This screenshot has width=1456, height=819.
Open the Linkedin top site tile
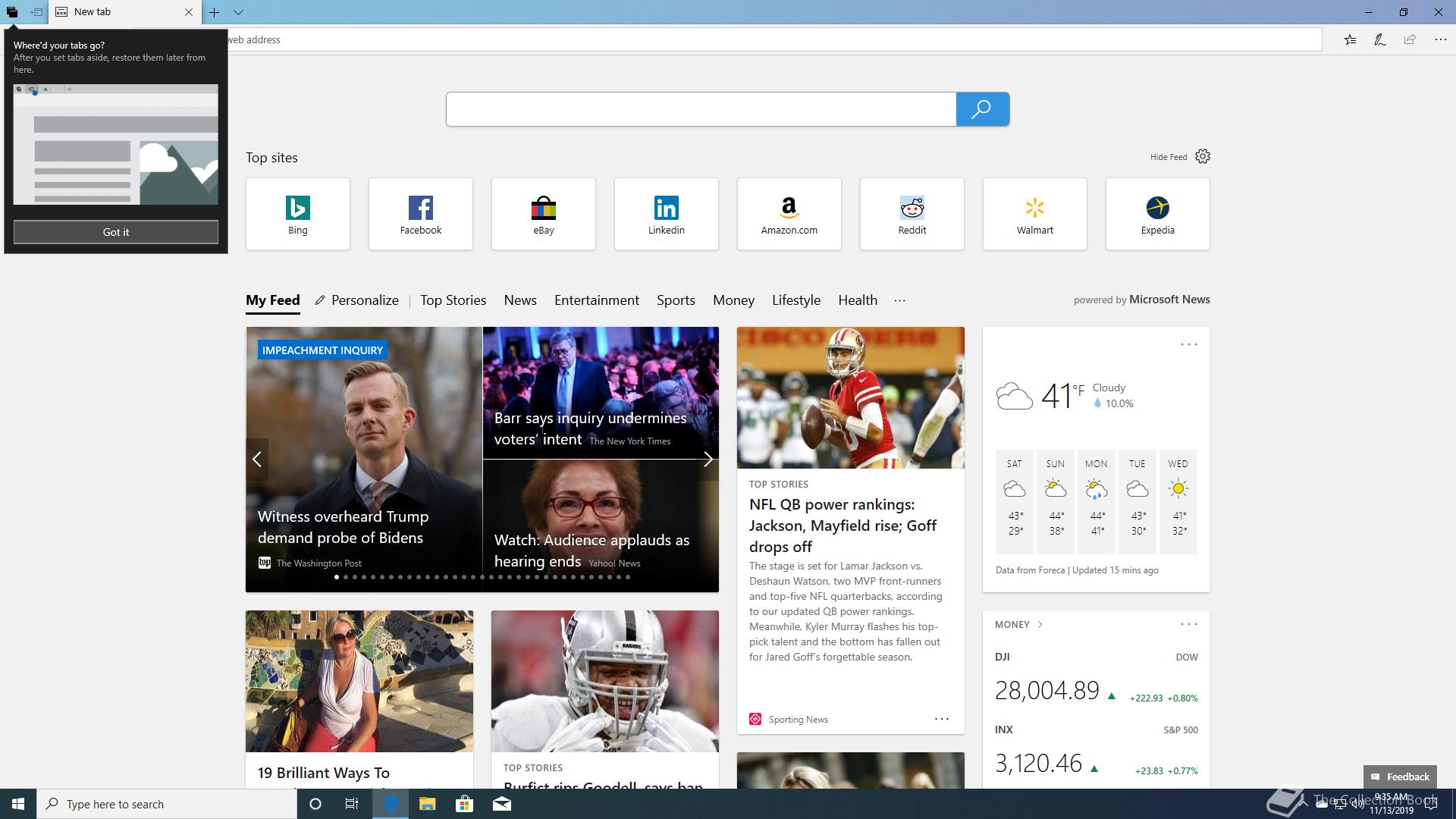(667, 214)
